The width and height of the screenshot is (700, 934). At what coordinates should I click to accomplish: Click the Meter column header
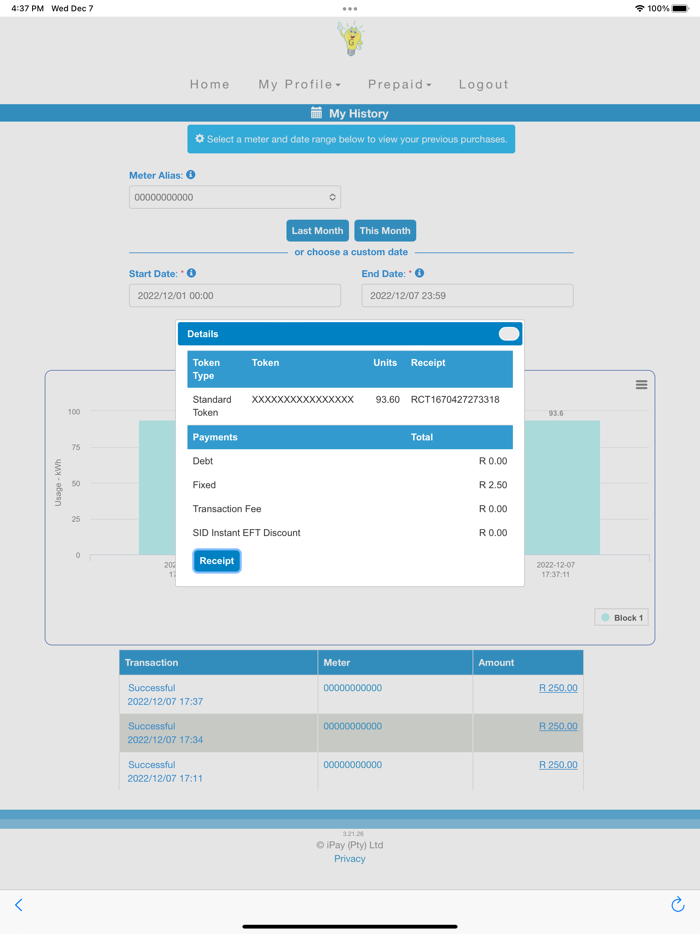[x=395, y=662]
